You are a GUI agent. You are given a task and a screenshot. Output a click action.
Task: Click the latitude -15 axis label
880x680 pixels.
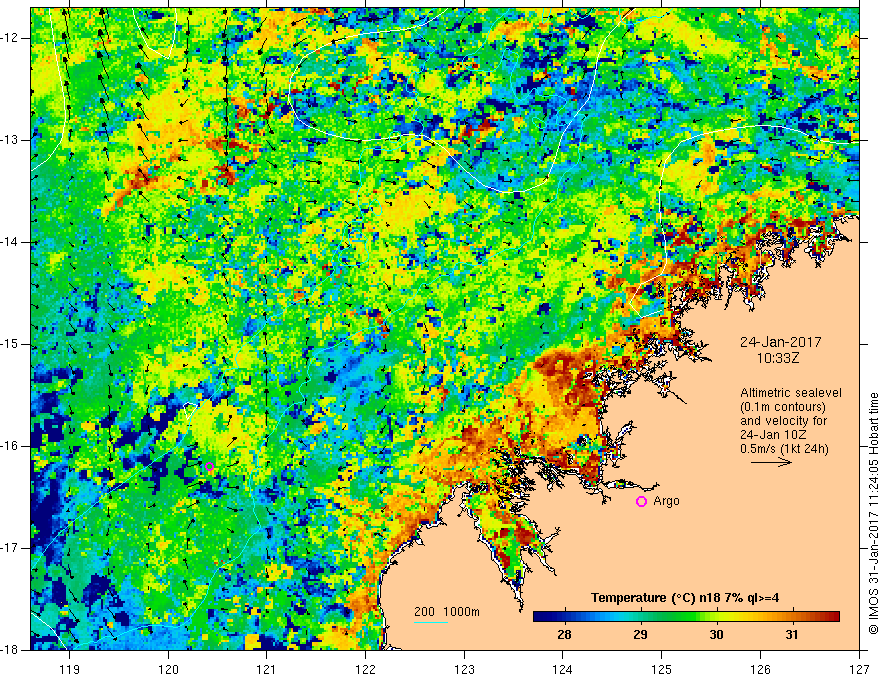pos(11,344)
